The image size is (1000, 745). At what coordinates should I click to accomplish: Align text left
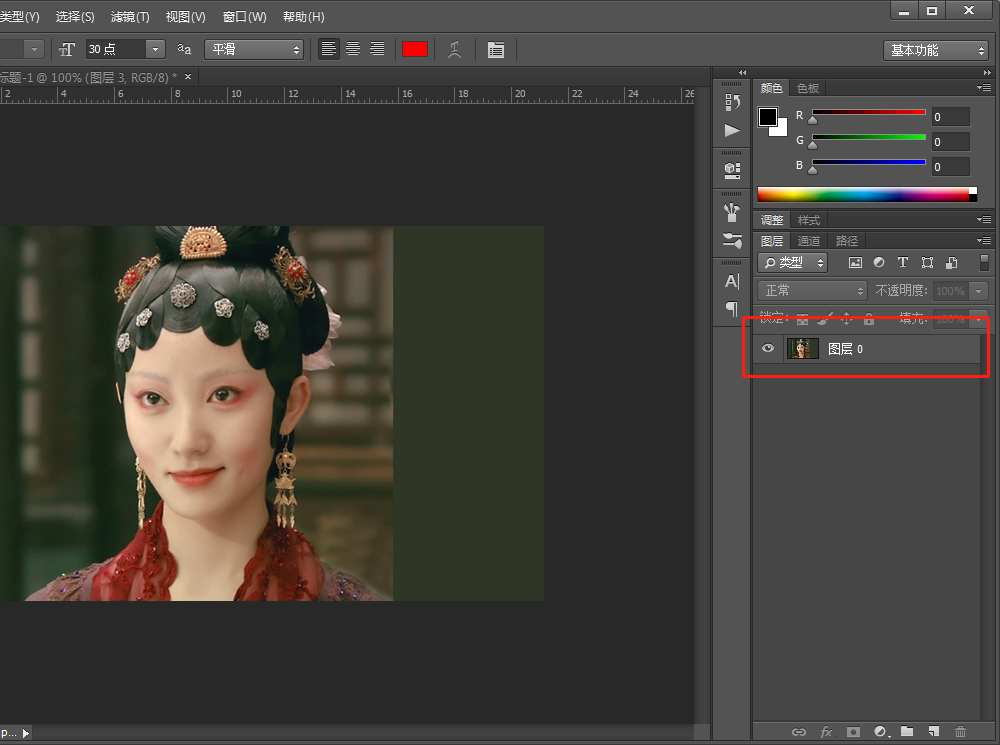pos(328,49)
